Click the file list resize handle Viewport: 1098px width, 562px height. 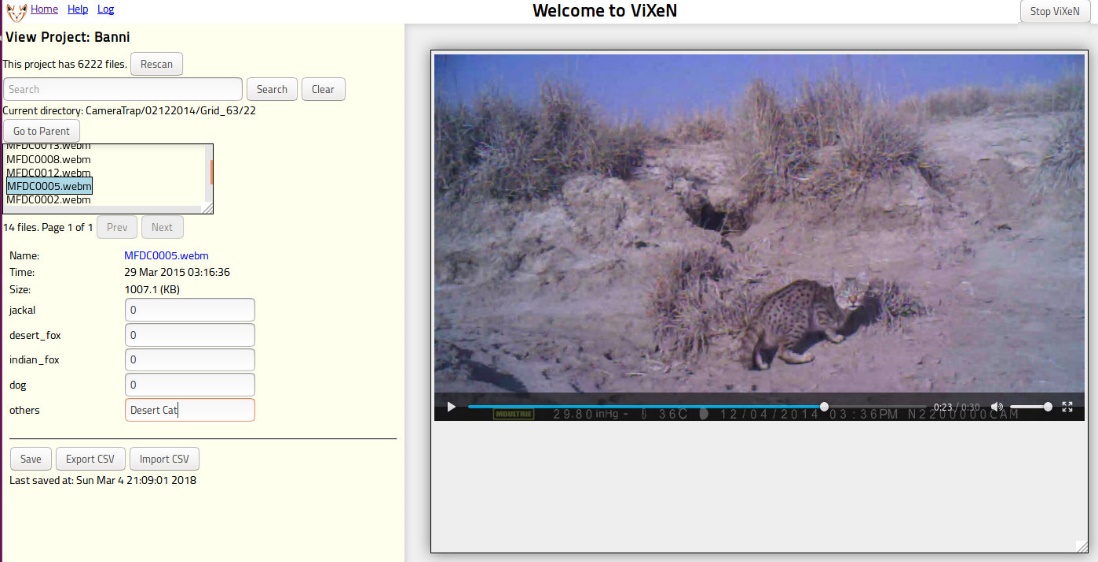[208, 209]
